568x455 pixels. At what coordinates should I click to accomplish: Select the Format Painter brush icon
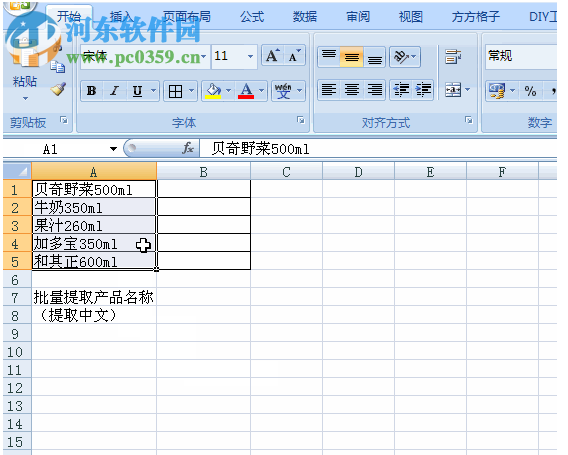coord(58,89)
